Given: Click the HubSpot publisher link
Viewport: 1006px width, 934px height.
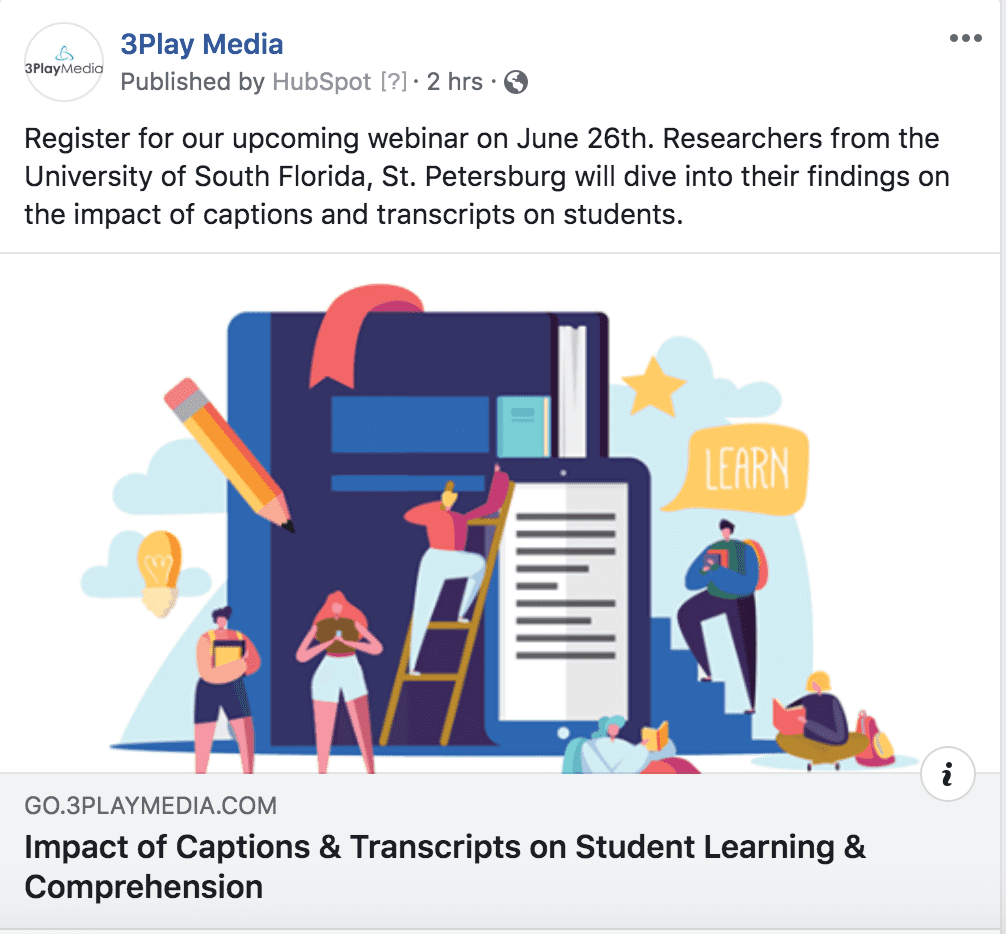Looking at the screenshot, I should (x=321, y=82).
